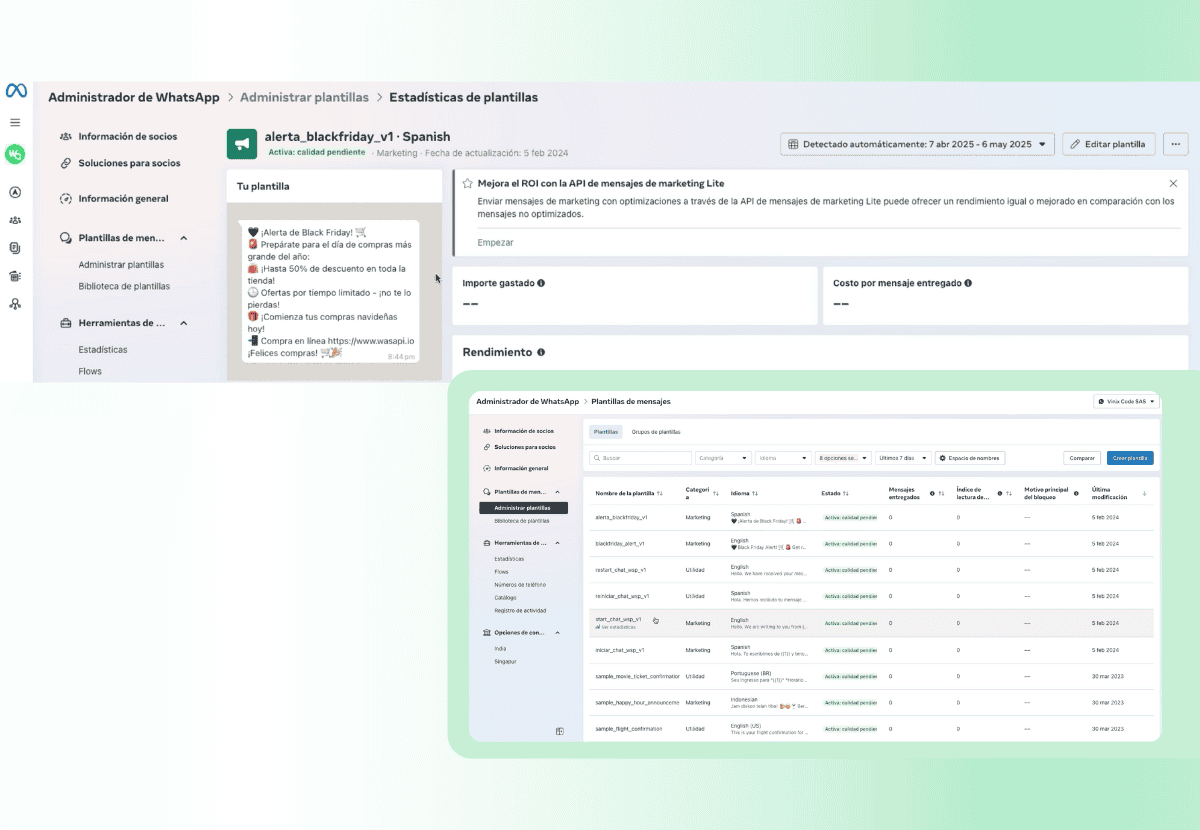Sort table by Idioma column

pyautogui.click(x=754, y=494)
